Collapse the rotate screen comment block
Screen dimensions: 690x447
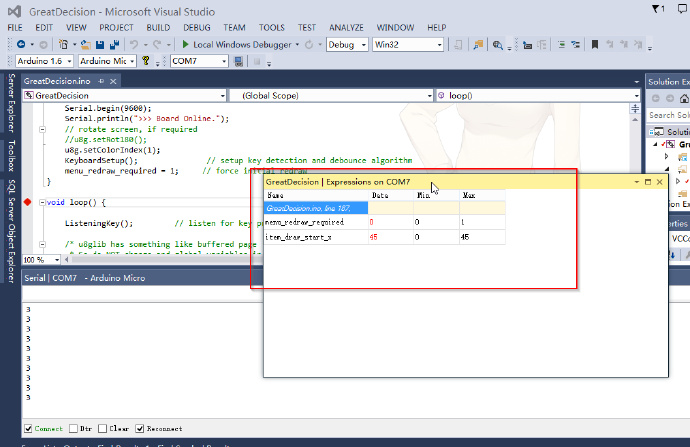point(42,129)
